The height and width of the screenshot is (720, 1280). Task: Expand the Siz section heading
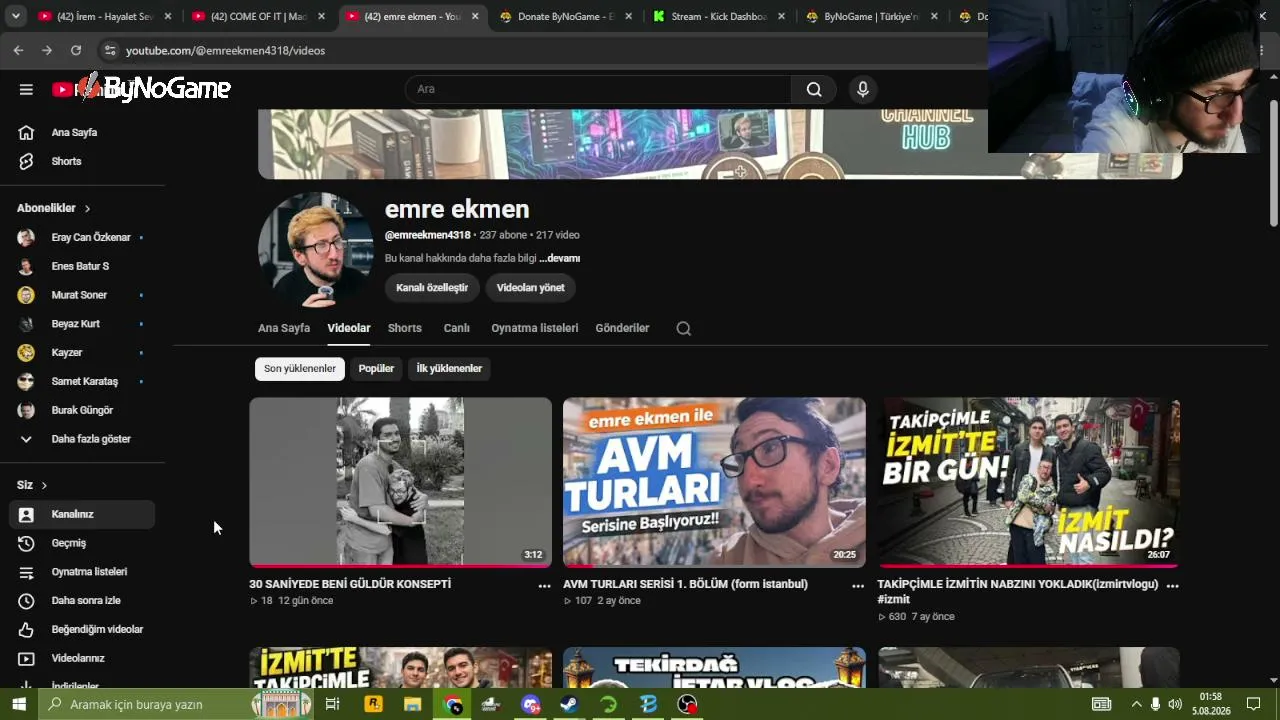[32, 485]
